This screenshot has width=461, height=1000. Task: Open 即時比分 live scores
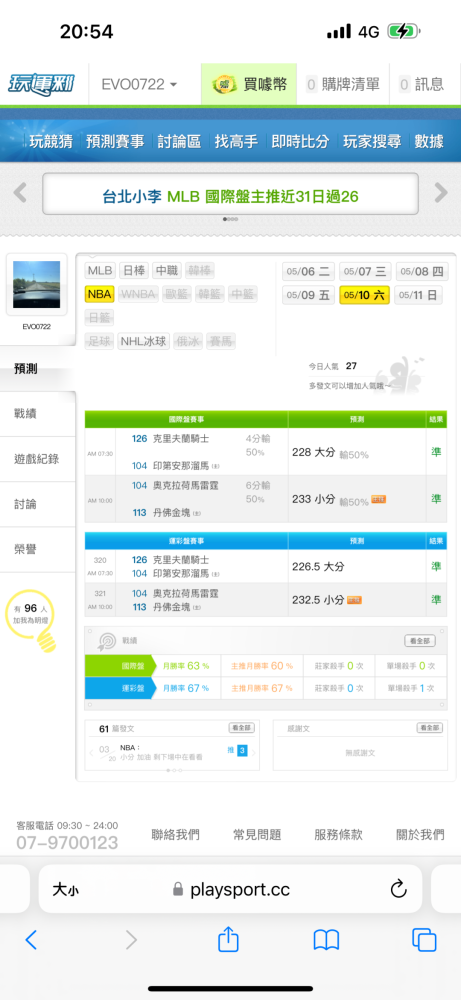pyautogui.click(x=300, y=141)
